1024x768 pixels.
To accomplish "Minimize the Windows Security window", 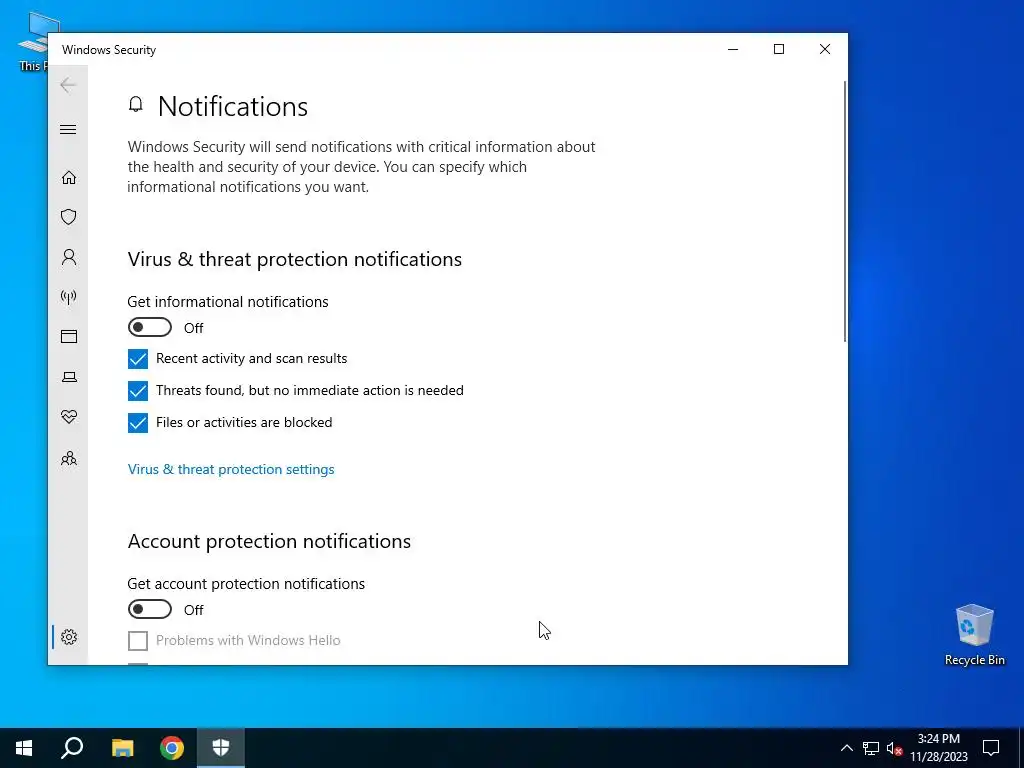I will [733, 50].
